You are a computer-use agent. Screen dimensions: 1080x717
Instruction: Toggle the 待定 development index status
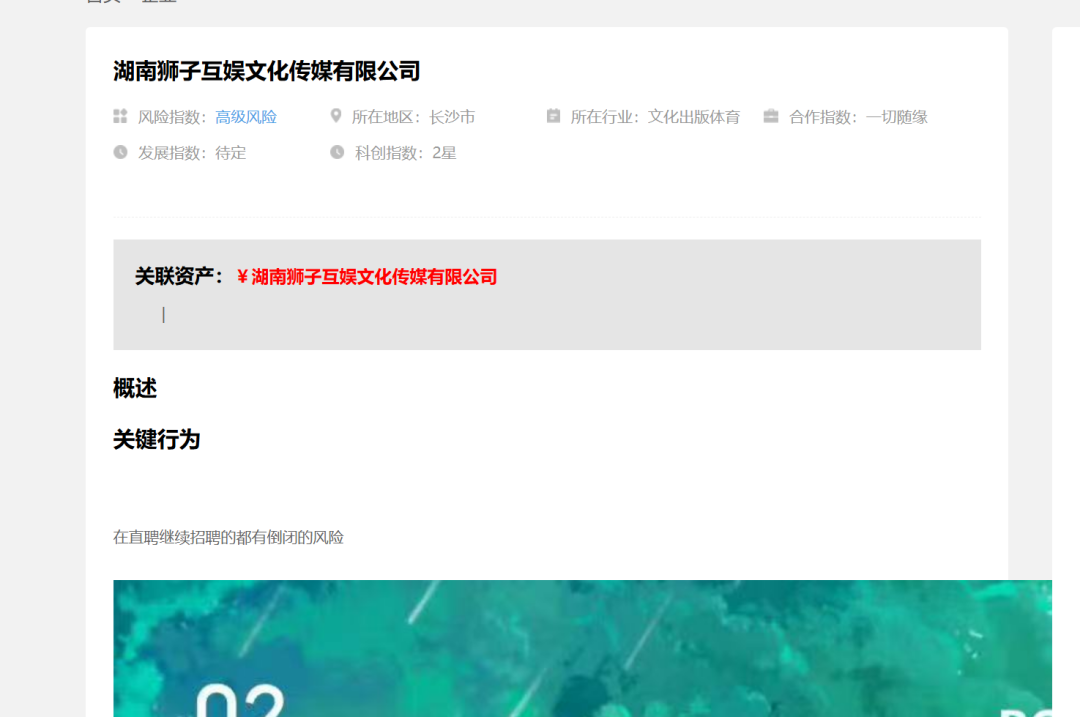[229, 152]
